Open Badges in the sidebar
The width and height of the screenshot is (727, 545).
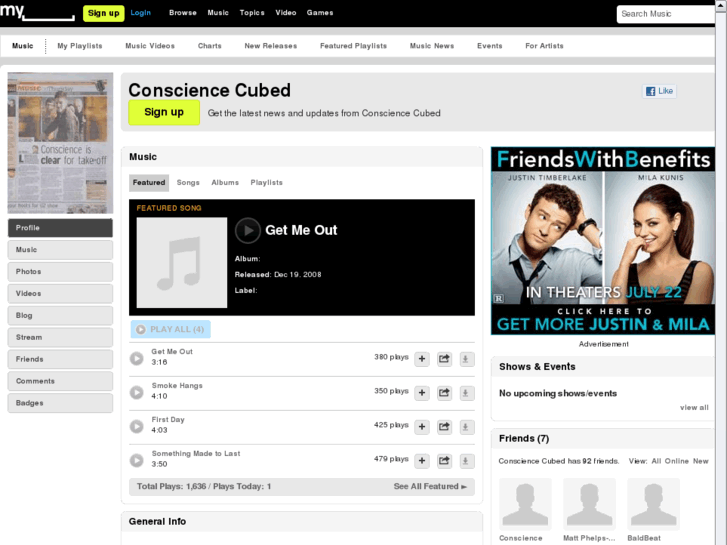click(60, 403)
